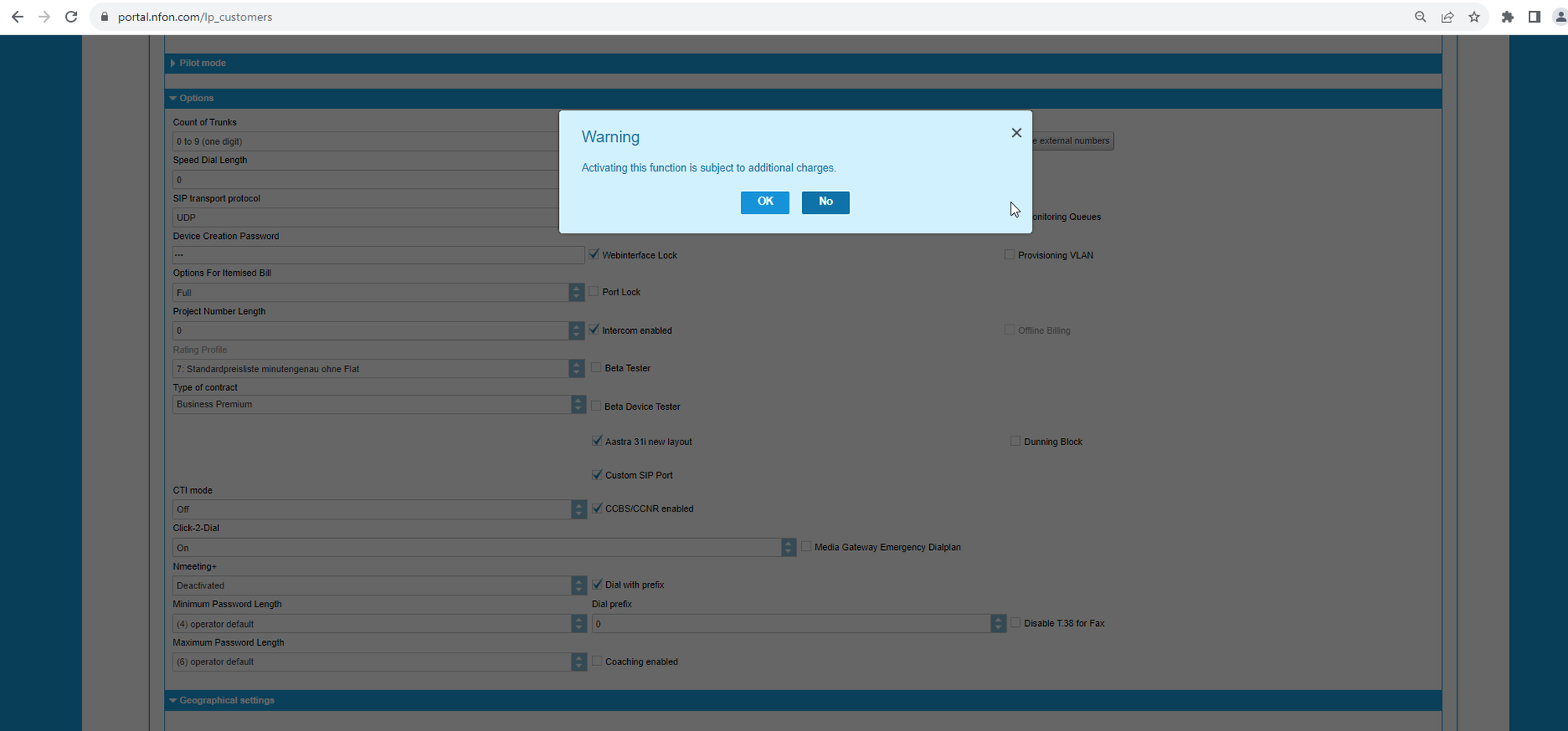Screen dimensions: 1568x731
Task: Click the Device Creation Password field
Action: [378, 255]
